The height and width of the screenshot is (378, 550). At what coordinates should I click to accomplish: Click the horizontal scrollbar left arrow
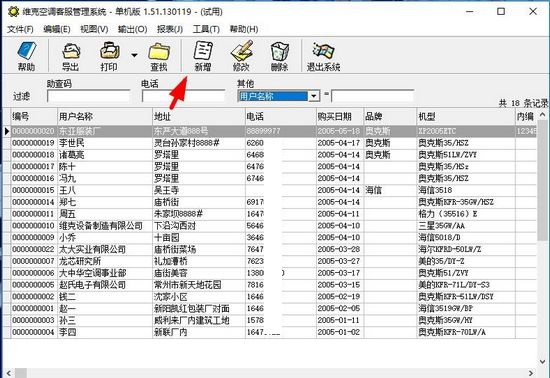[x=8, y=373]
